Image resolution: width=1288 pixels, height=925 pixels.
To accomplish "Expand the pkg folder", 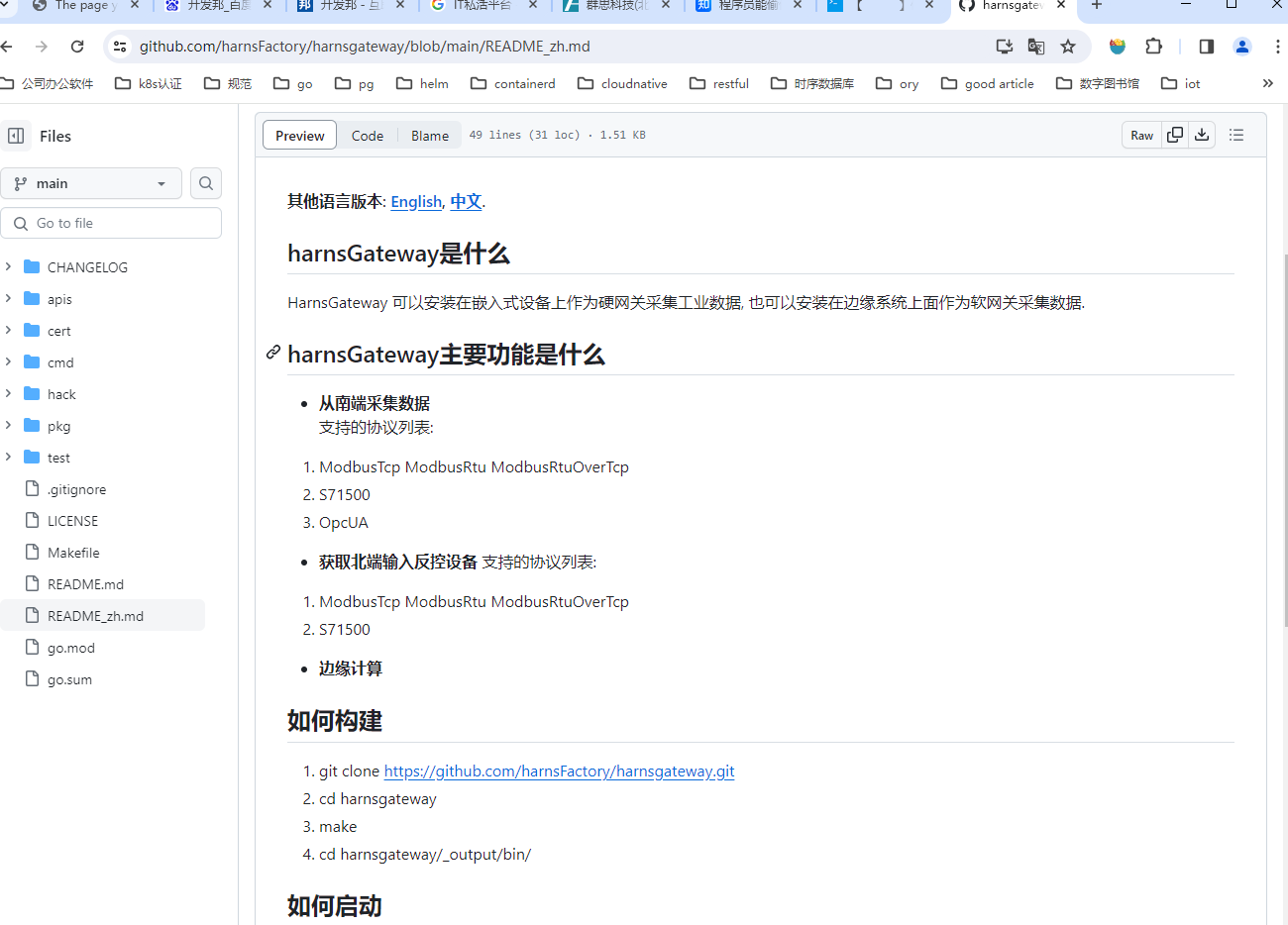I will (x=8, y=426).
